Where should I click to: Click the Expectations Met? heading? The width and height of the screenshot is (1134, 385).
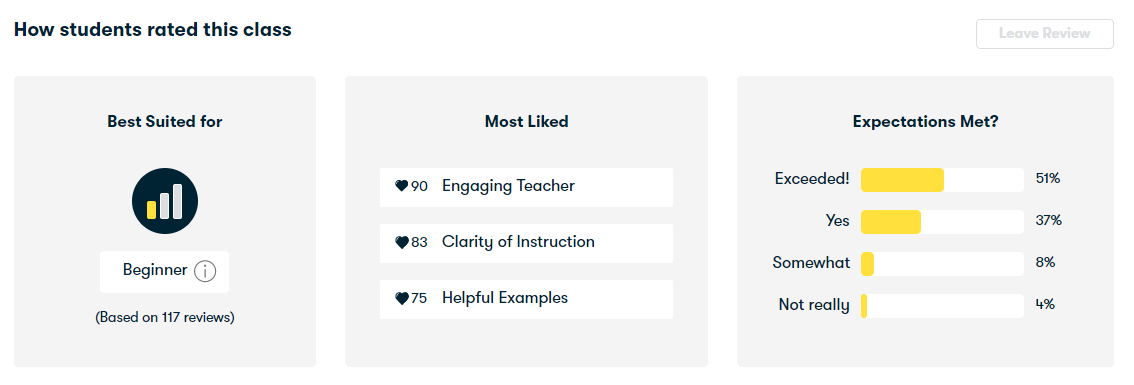926,122
